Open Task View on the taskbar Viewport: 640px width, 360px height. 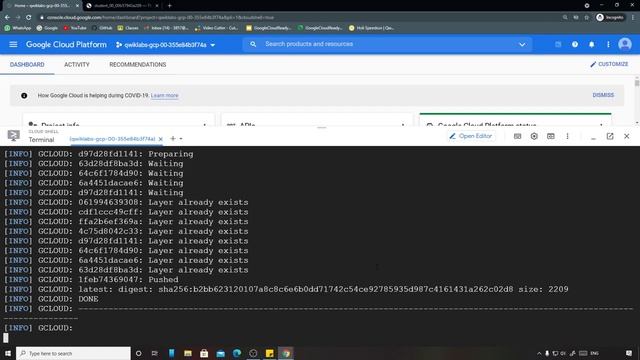[155, 353]
